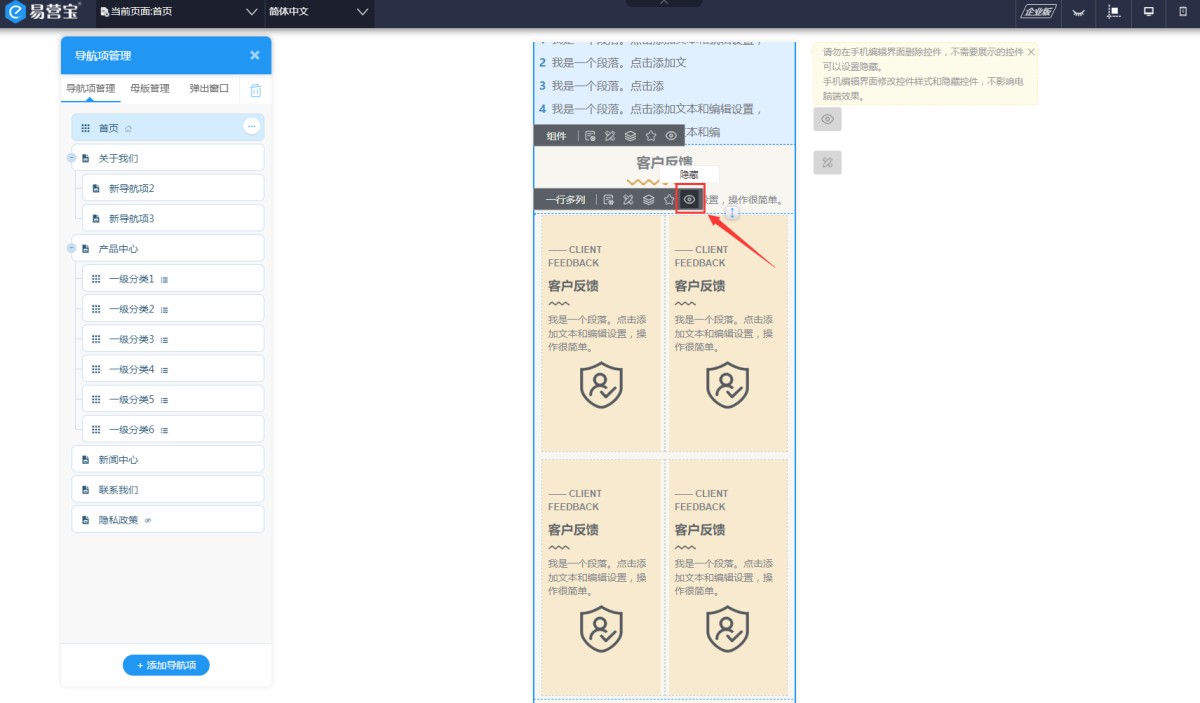Hide the 一行多列 control with eye icon
This screenshot has width=1200, height=703.
pyautogui.click(x=690, y=200)
